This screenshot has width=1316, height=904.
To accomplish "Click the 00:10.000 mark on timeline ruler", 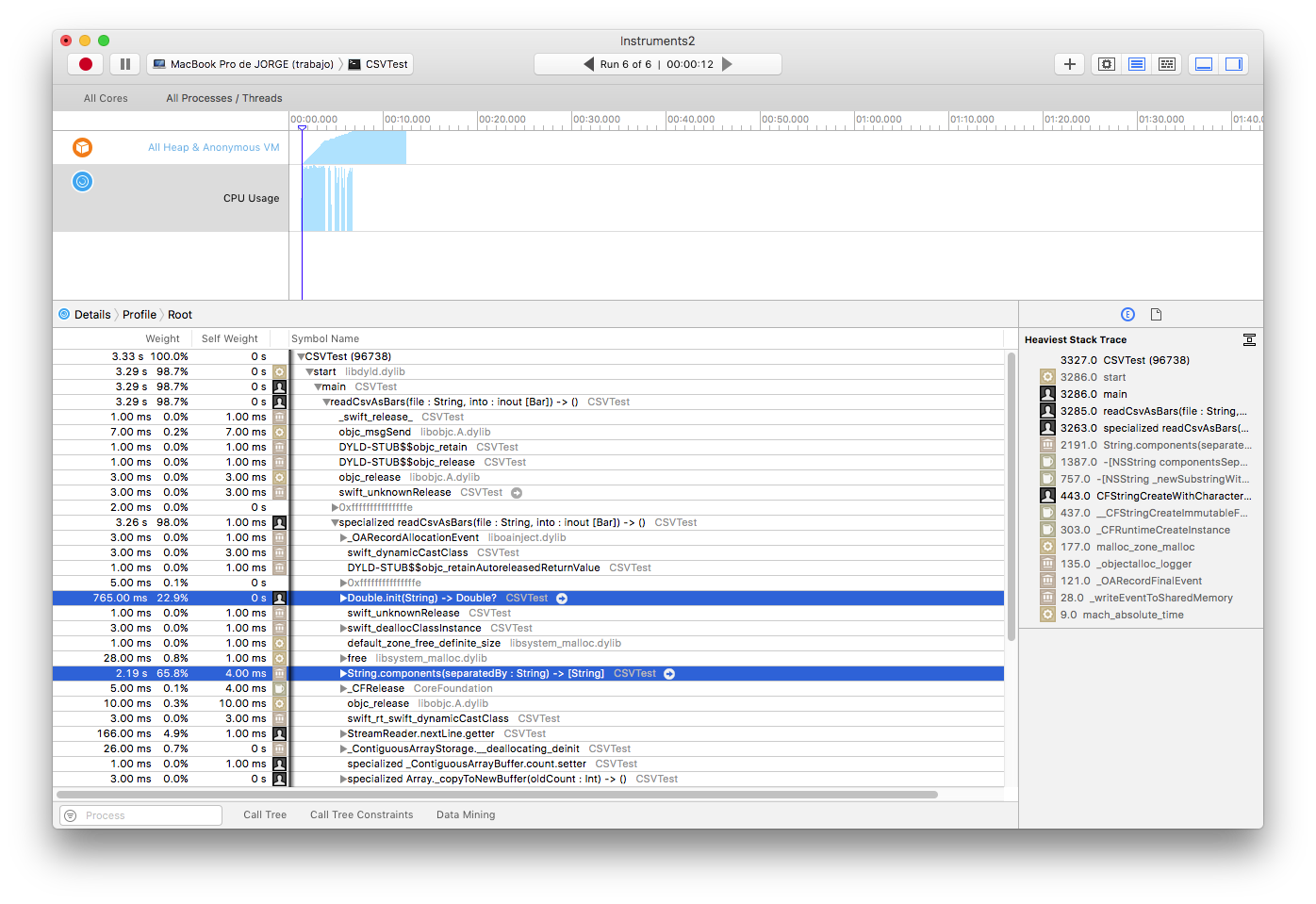I will pos(407,120).
